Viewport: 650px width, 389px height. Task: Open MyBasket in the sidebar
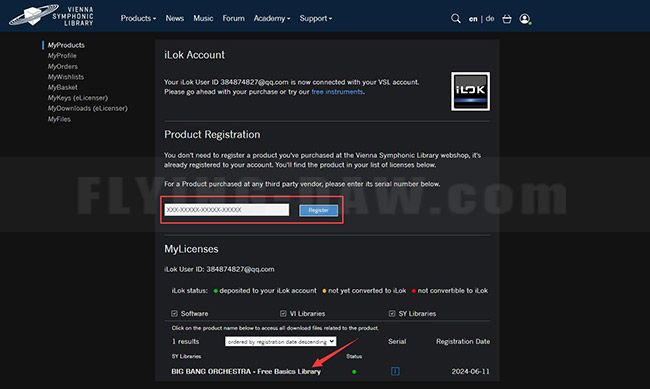click(x=62, y=87)
